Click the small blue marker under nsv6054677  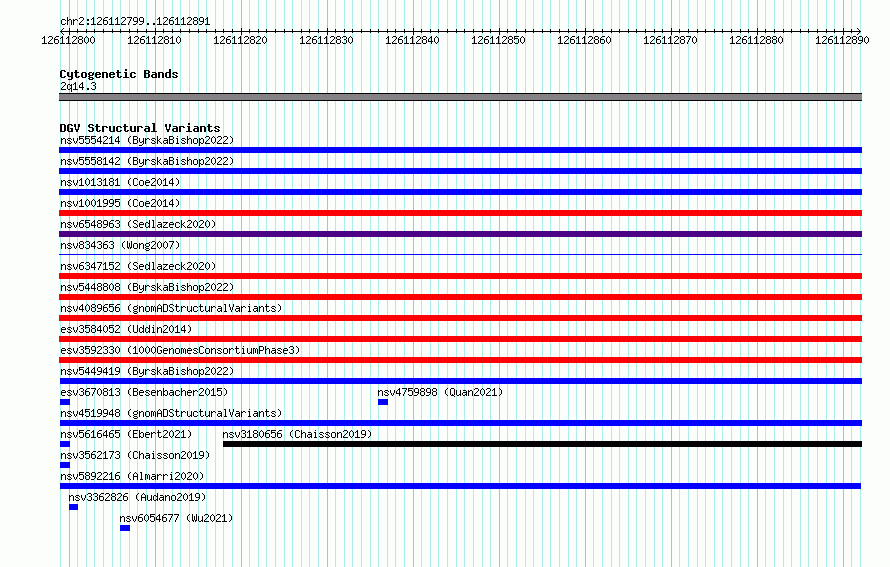click(x=125, y=528)
